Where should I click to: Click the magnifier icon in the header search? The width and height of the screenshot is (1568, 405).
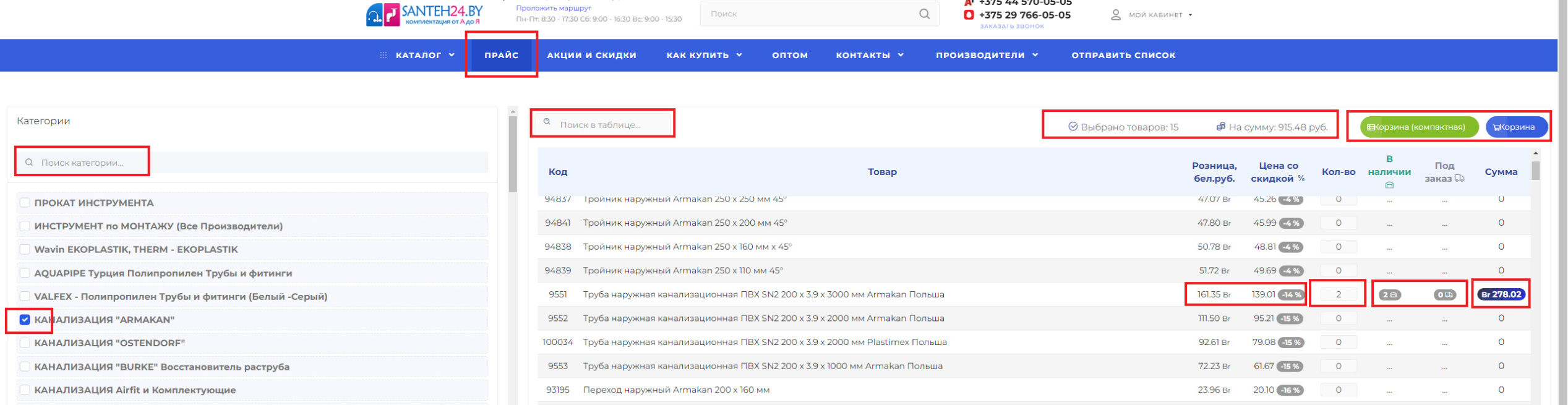coord(924,14)
